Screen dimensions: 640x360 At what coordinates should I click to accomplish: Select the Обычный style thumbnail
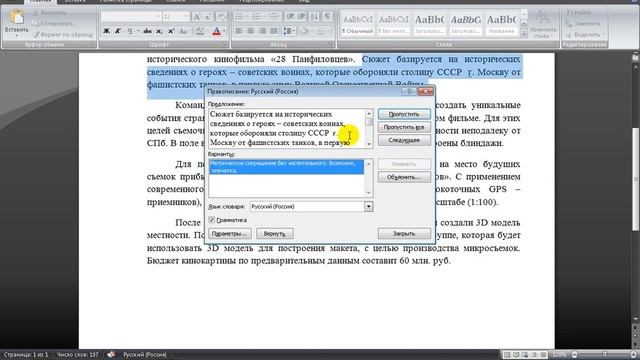point(358,24)
